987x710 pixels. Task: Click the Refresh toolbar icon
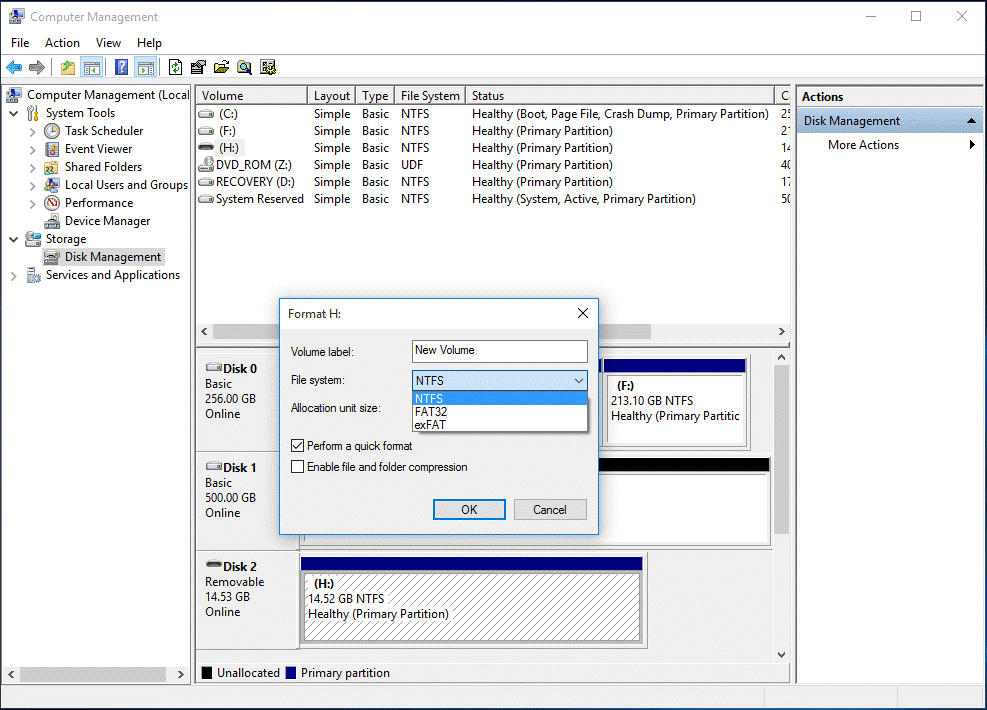[x=176, y=67]
